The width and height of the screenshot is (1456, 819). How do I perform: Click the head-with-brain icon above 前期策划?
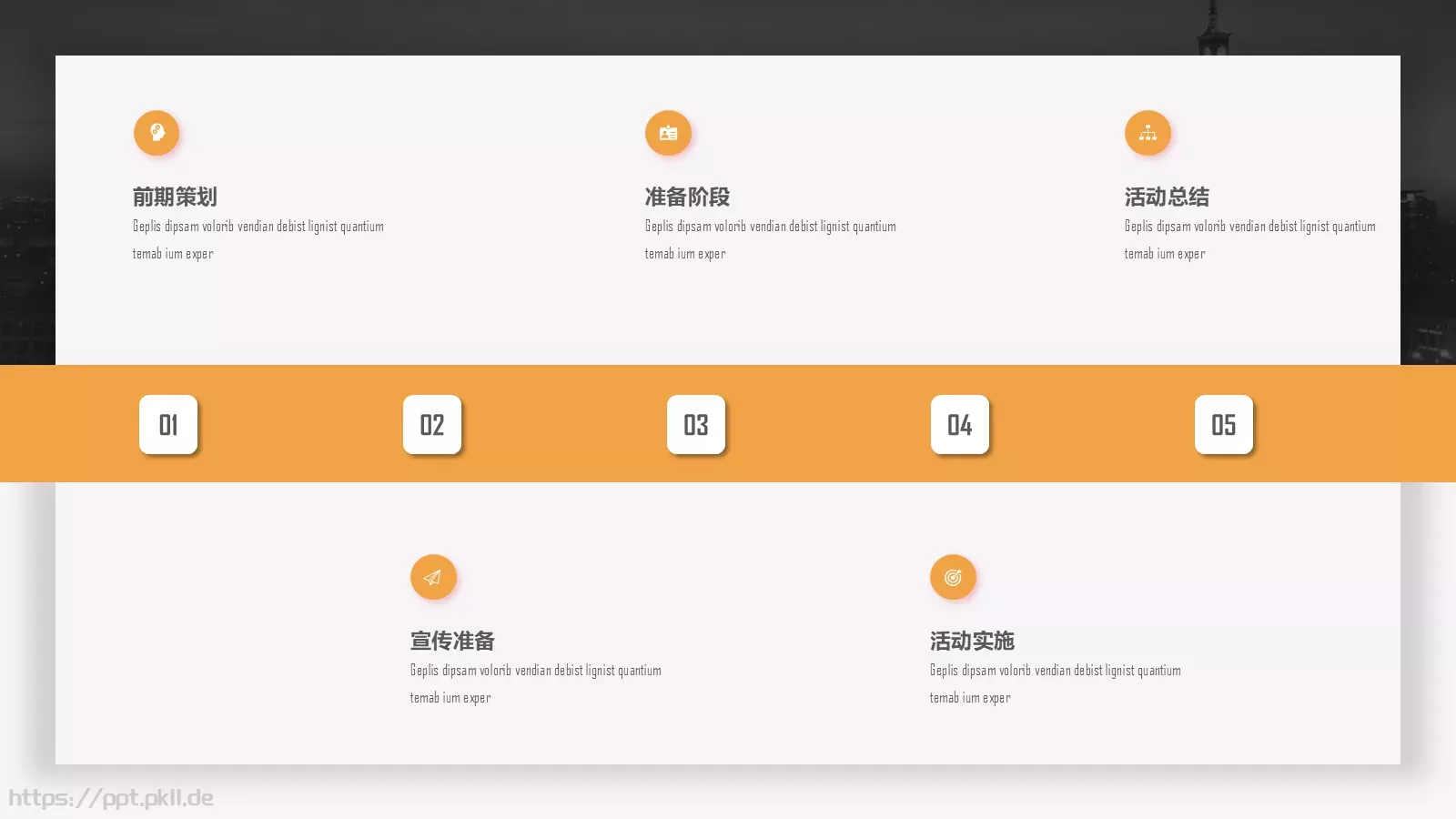157,133
